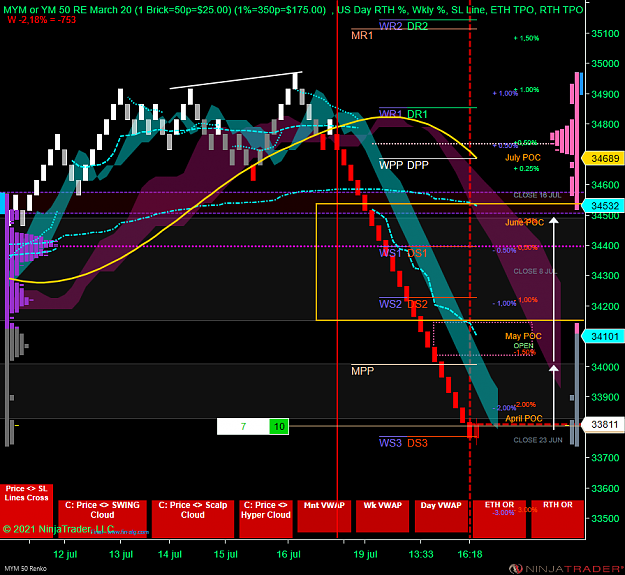Click the 35100 price axis label
Viewport: 625px width, 575px height.
(605, 33)
